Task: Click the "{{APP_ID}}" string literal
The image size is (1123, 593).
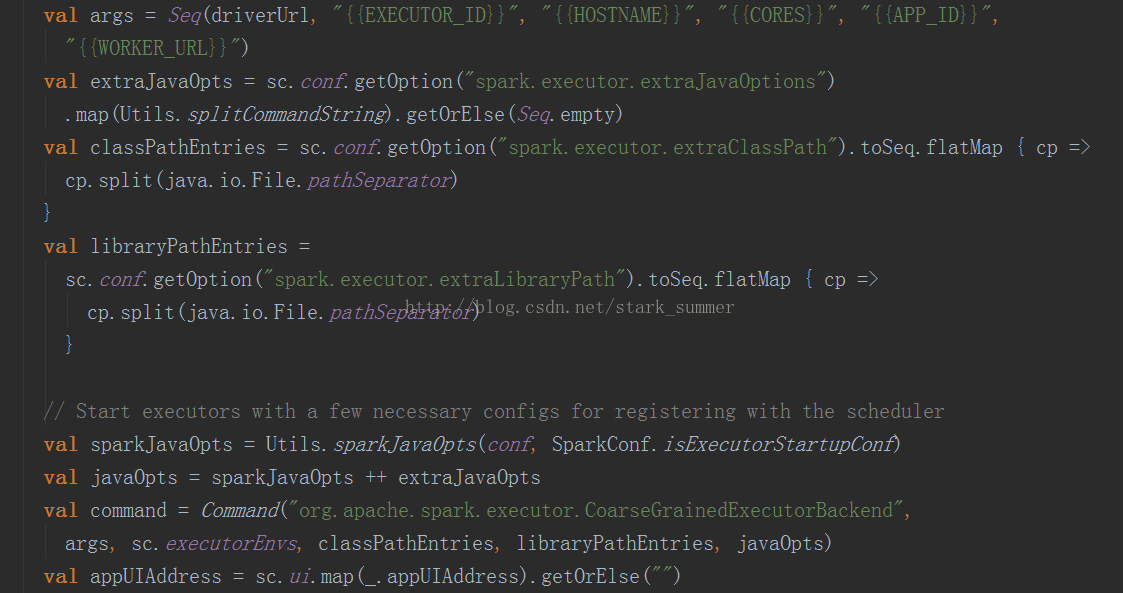Action: (x=926, y=15)
